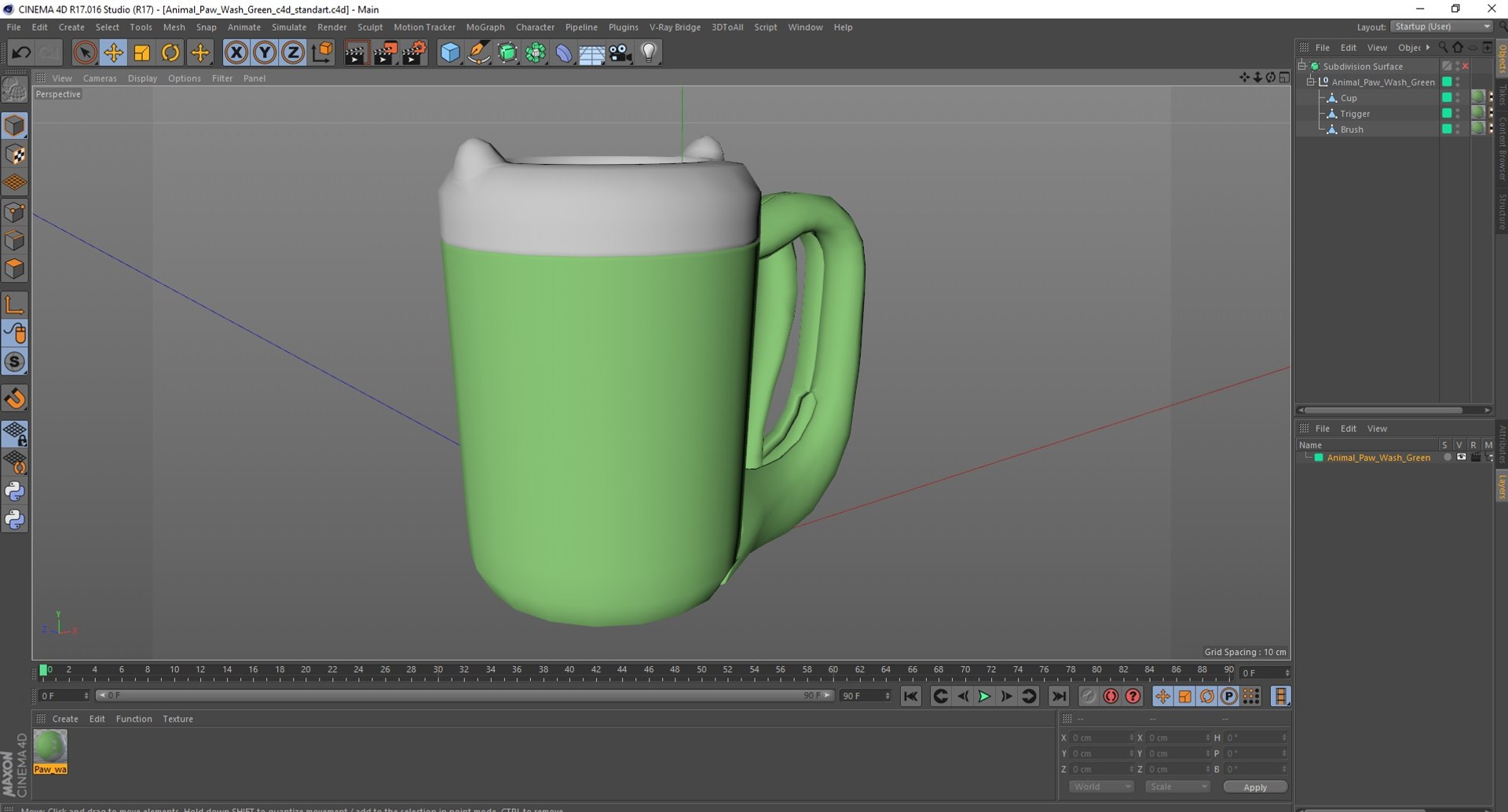Click the Undo arrow icon
The height and width of the screenshot is (812, 1508).
[x=21, y=53]
